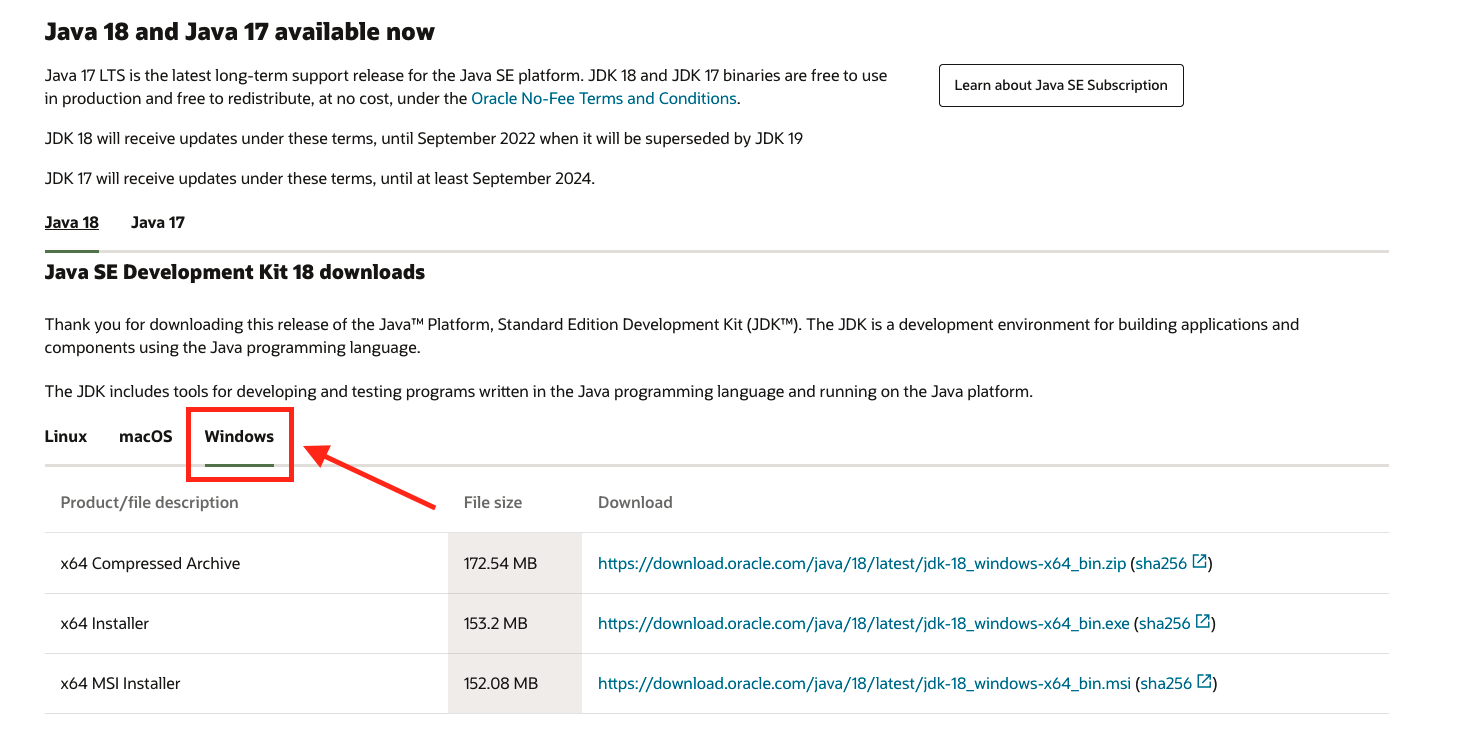The width and height of the screenshot is (1472, 752).
Task: Open Oracle No-Fee Terms and Conditions link
Action: point(604,98)
